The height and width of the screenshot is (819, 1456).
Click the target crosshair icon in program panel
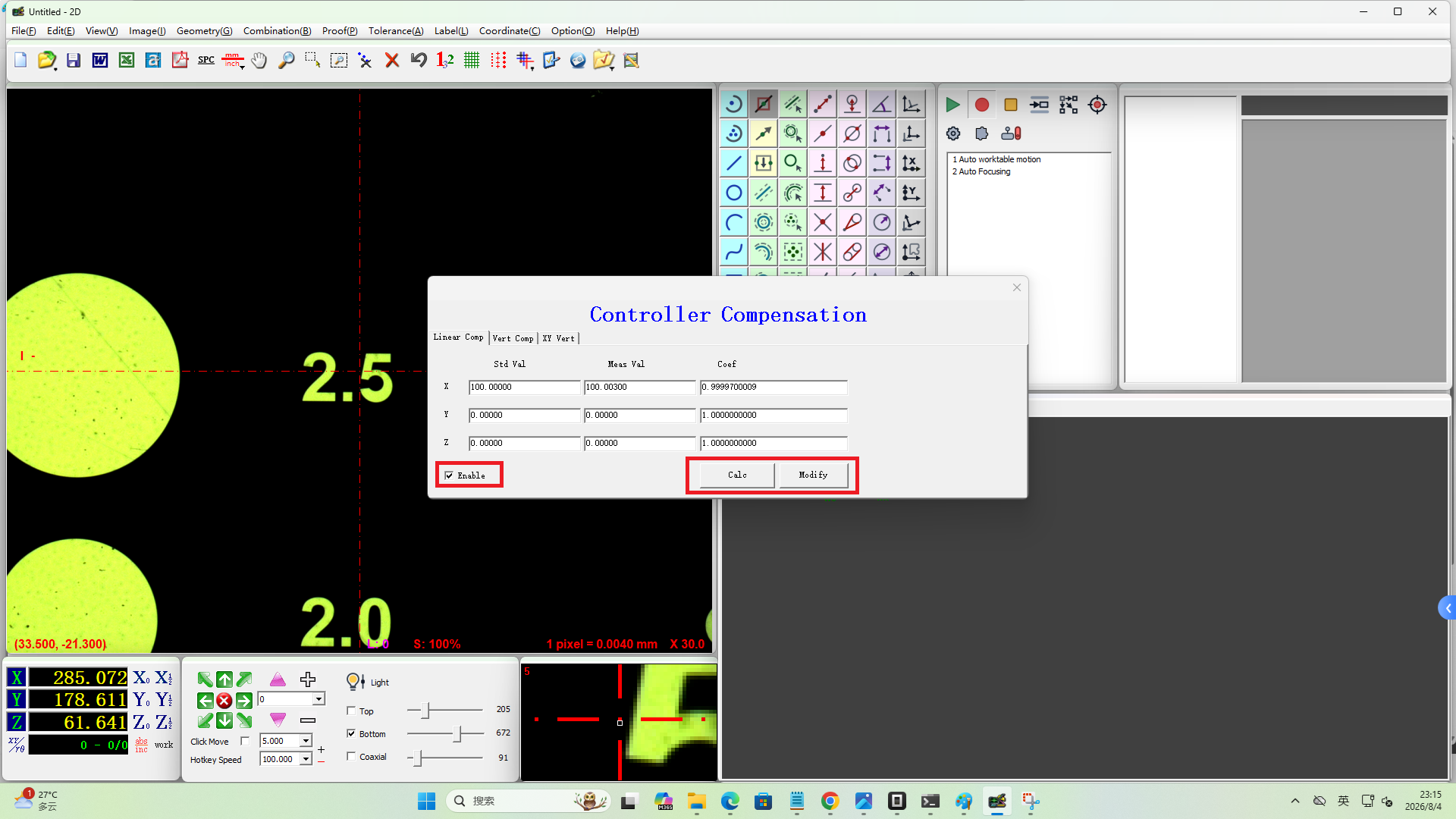pos(1097,105)
